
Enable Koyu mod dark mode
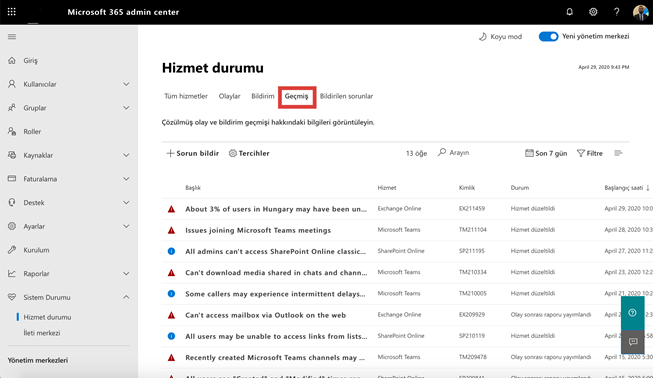coord(500,37)
